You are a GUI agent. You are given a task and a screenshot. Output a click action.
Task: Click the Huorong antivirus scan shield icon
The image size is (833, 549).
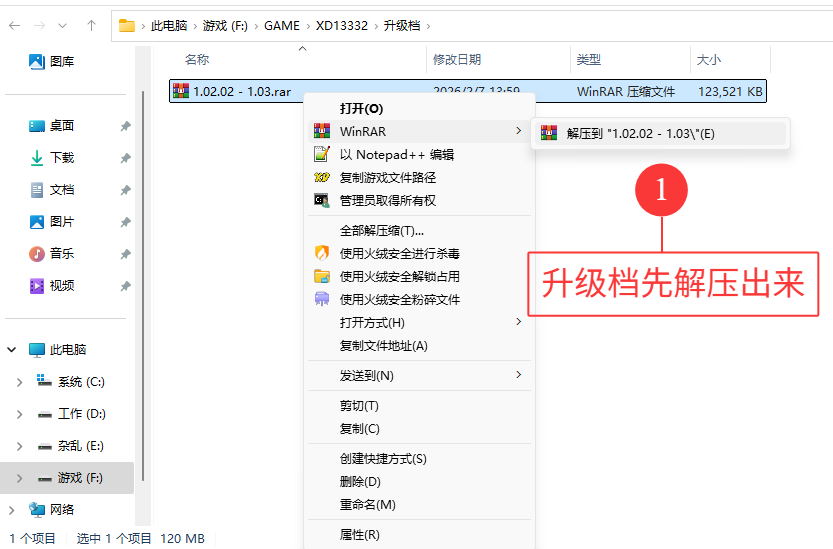[321, 253]
